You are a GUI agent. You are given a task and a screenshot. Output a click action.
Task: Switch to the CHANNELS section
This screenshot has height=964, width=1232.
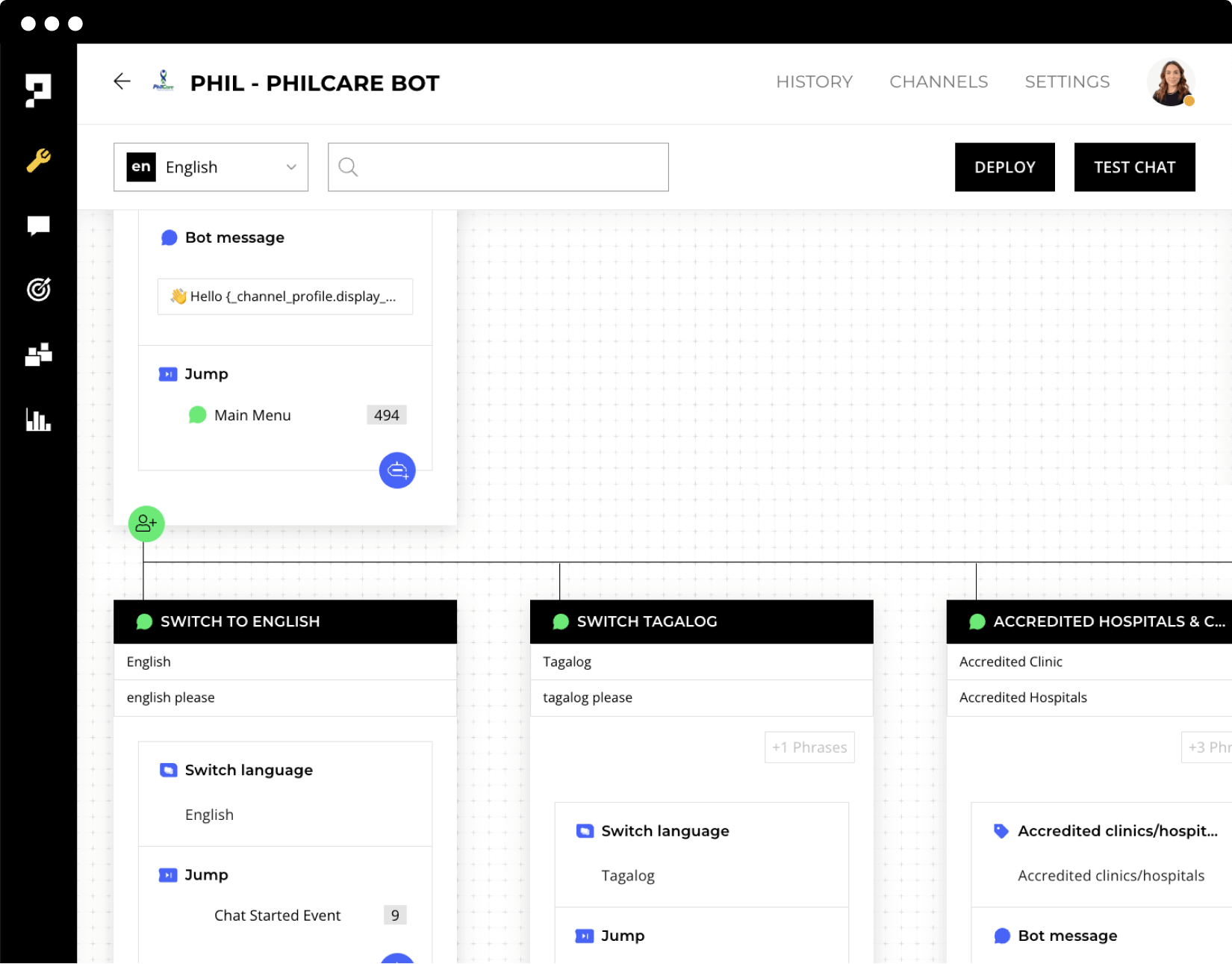click(938, 82)
